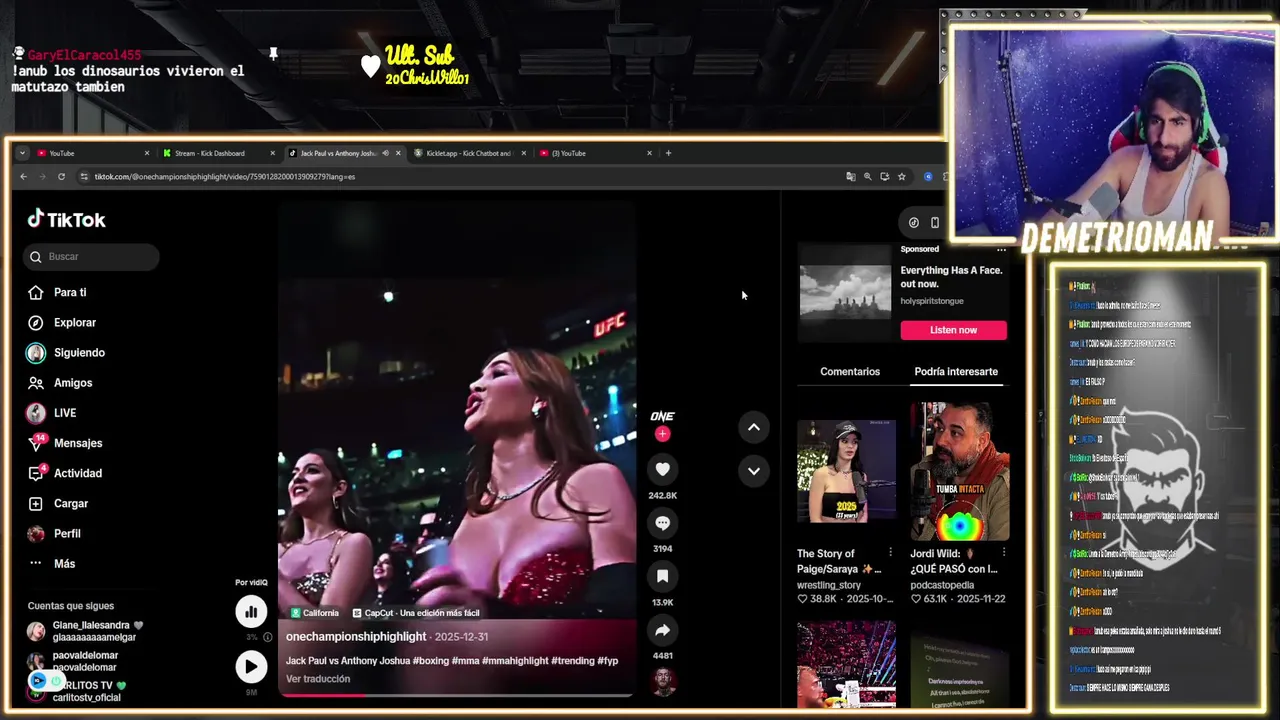Open the browser tab search dropdown
The image size is (1280, 720).
22,153
